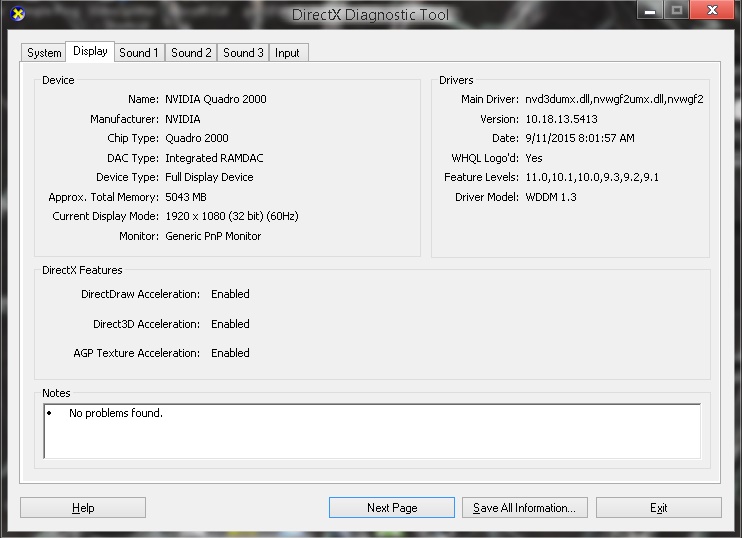Click the DirectX icon in the title bar
This screenshot has height=538, width=742.
click(x=16, y=14)
